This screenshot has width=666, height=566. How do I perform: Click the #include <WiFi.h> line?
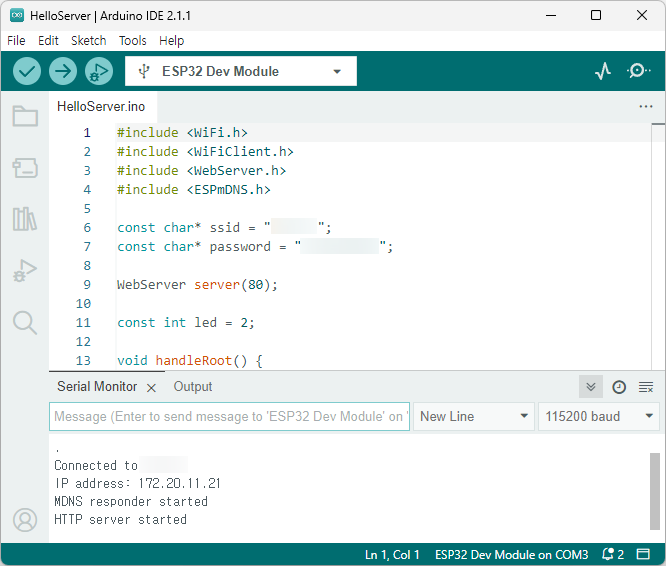click(x=182, y=133)
